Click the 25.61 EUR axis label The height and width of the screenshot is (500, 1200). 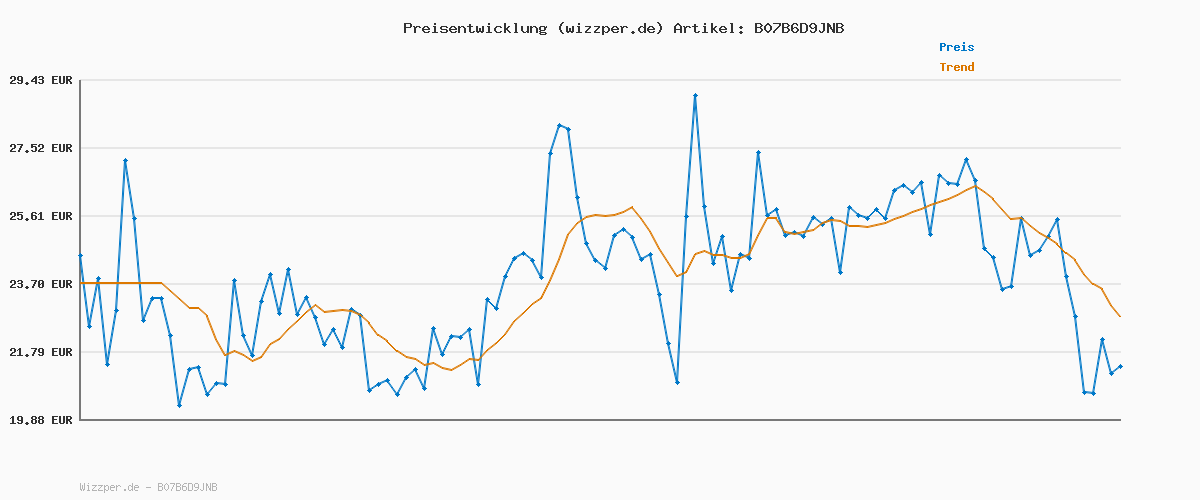click(x=41, y=216)
